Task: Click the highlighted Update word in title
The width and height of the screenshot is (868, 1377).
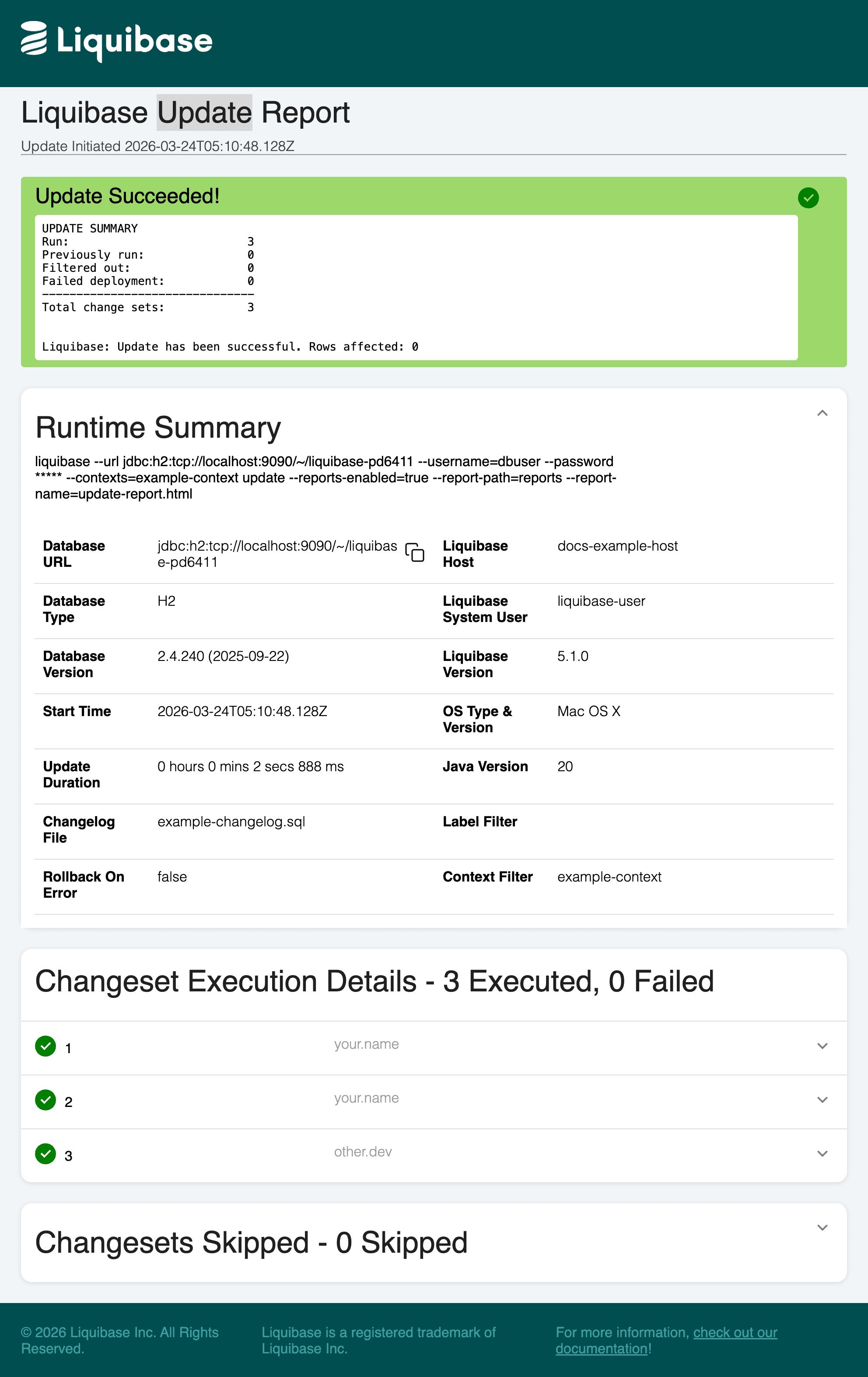Action: tap(205, 112)
